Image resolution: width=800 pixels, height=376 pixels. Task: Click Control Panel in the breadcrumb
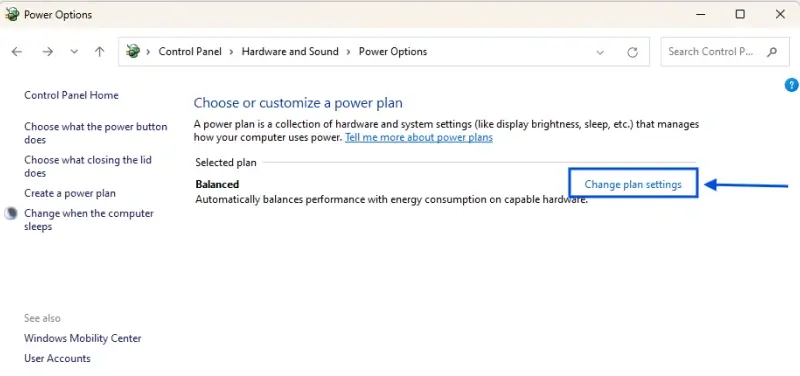pyautogui.click(x=190, y=52)
